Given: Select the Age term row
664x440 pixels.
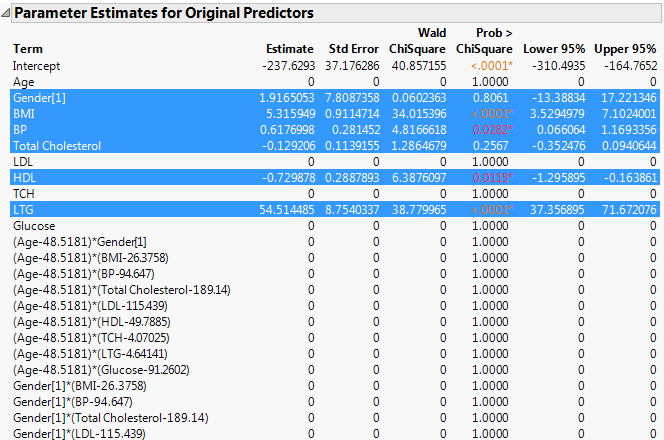Looking at the screenshot, I should tap(24, 81).
